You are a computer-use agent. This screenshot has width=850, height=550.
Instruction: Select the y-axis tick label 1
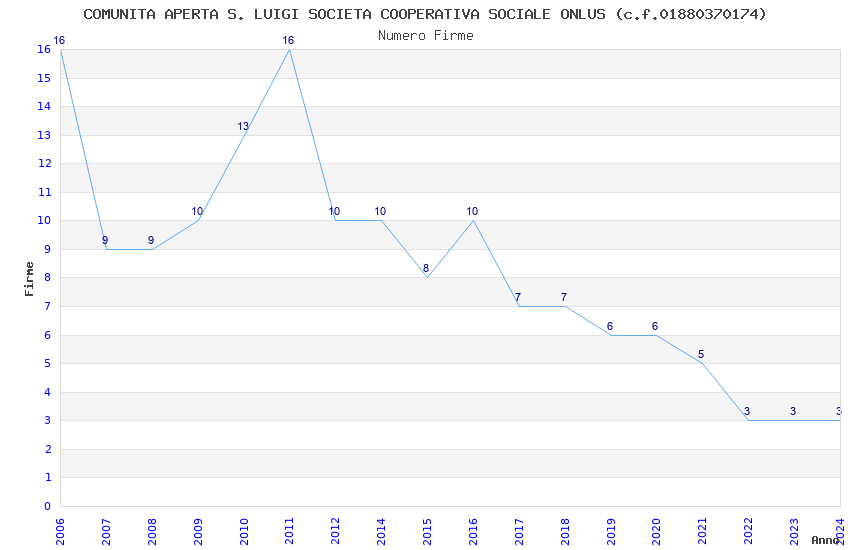point(48,477)
